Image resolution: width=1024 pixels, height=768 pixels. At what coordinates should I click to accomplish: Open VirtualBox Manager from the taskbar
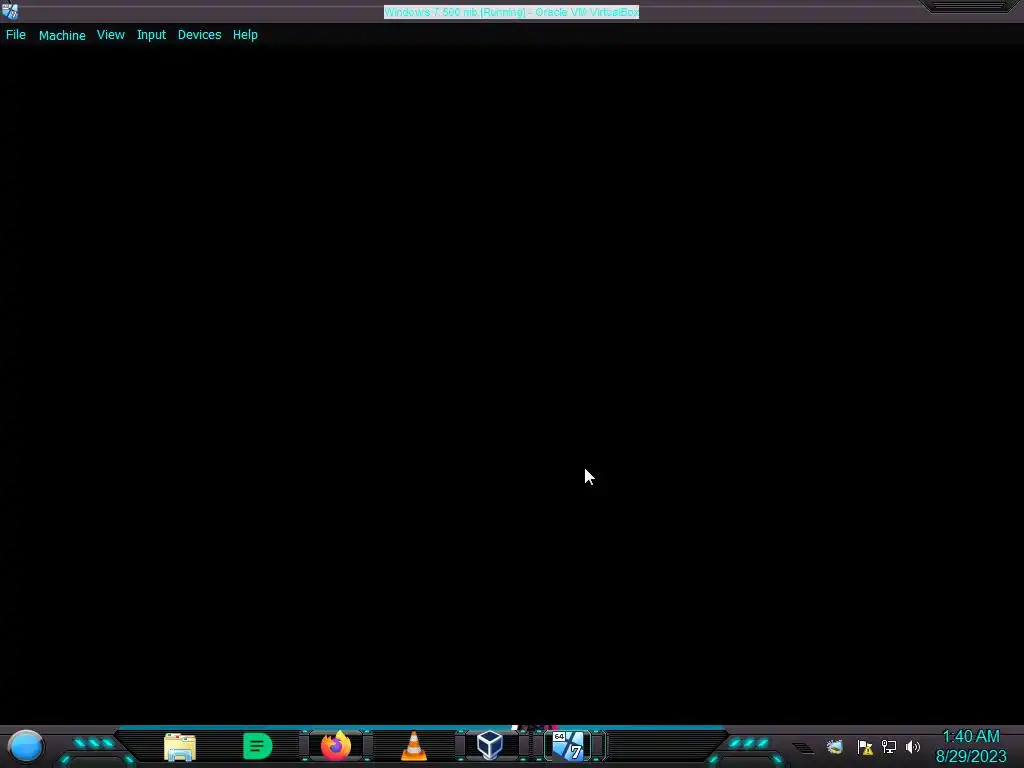pyautogui.click(x=490, y=745)
